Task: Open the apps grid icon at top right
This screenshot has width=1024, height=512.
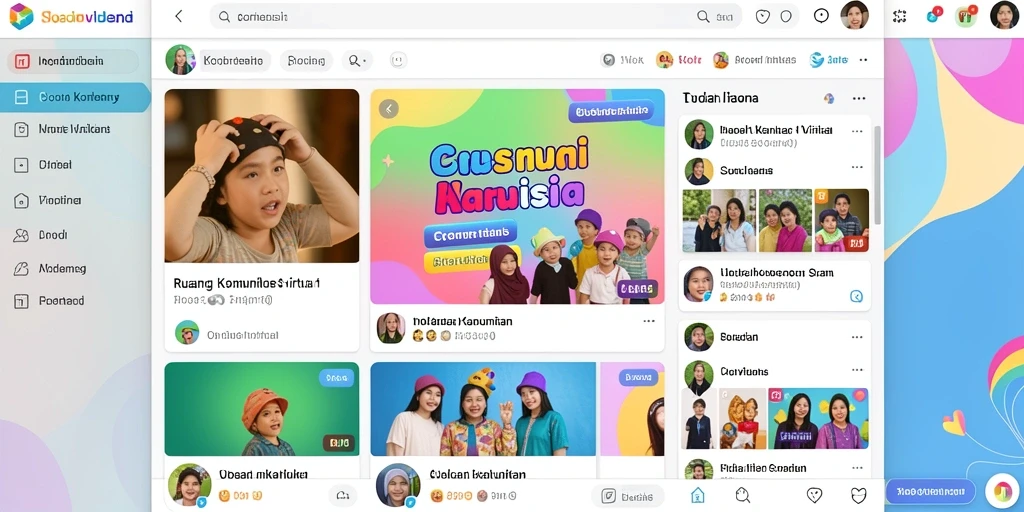Action: 900,16
